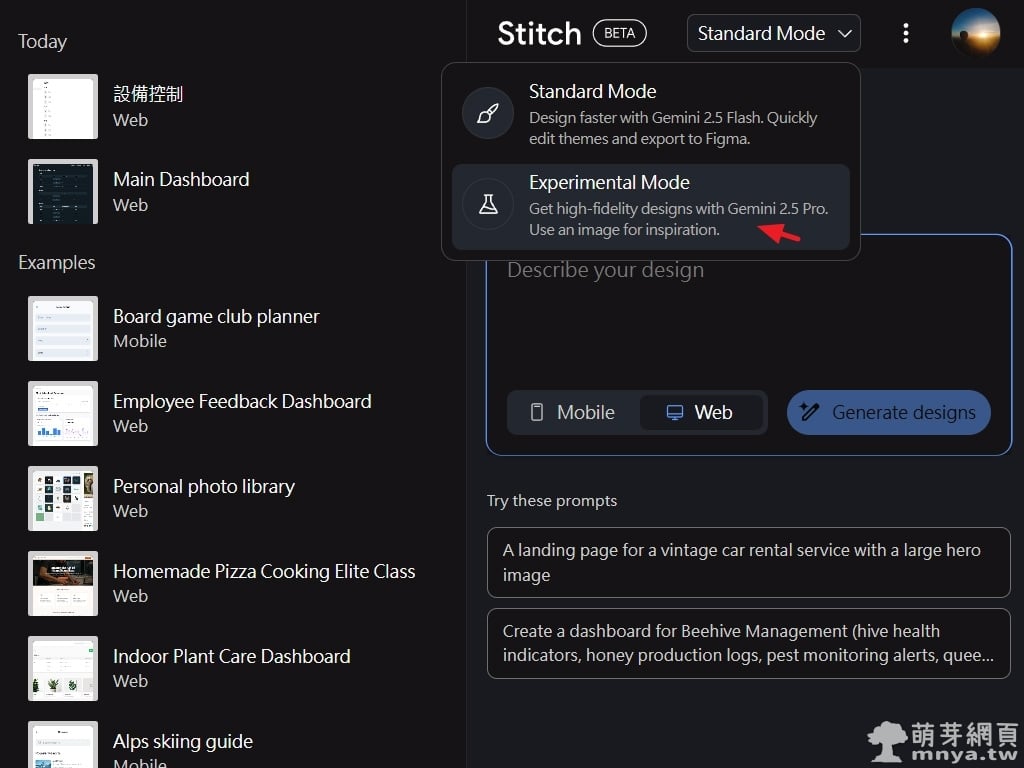Open the Main Dashboard project thumbnail
This screenshot has width=1024, height=768.
(x=63, y=191)
